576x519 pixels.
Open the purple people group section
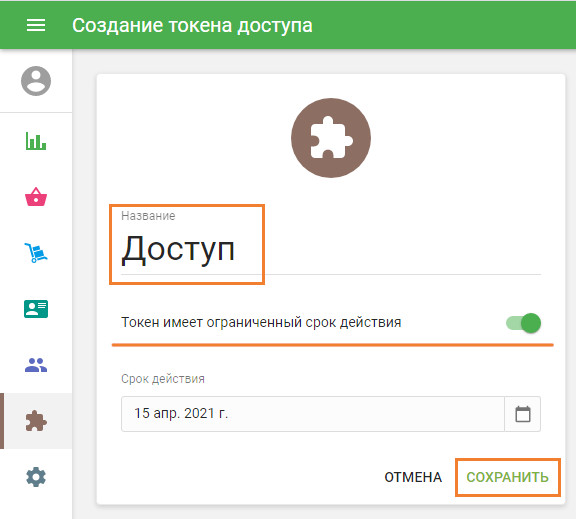click(x=36, y=365)
